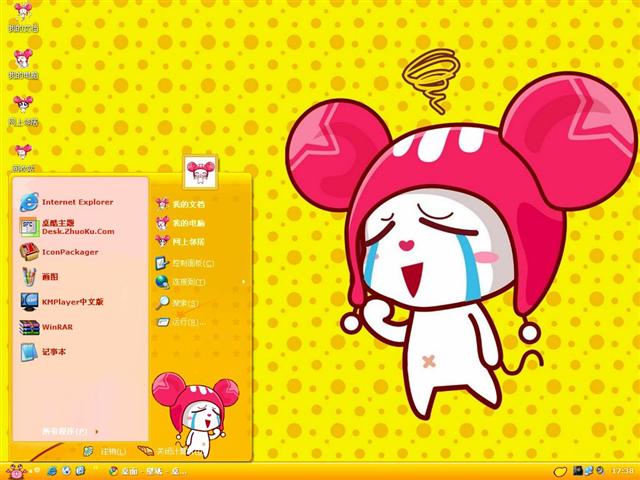The height and width of the screenshot is (480, 640).
Task: Open Internet Explorer in quick launch bar
Action: [52, 471]
